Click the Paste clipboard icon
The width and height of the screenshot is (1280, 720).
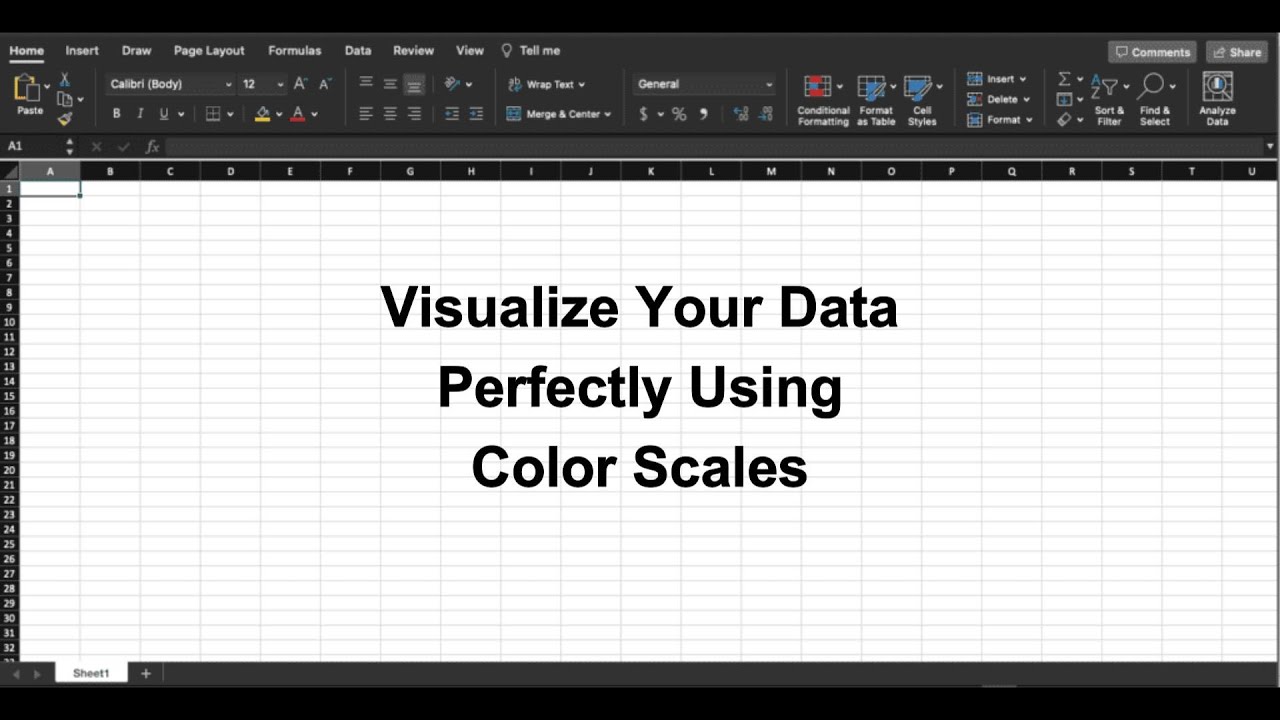click(27, 88)
